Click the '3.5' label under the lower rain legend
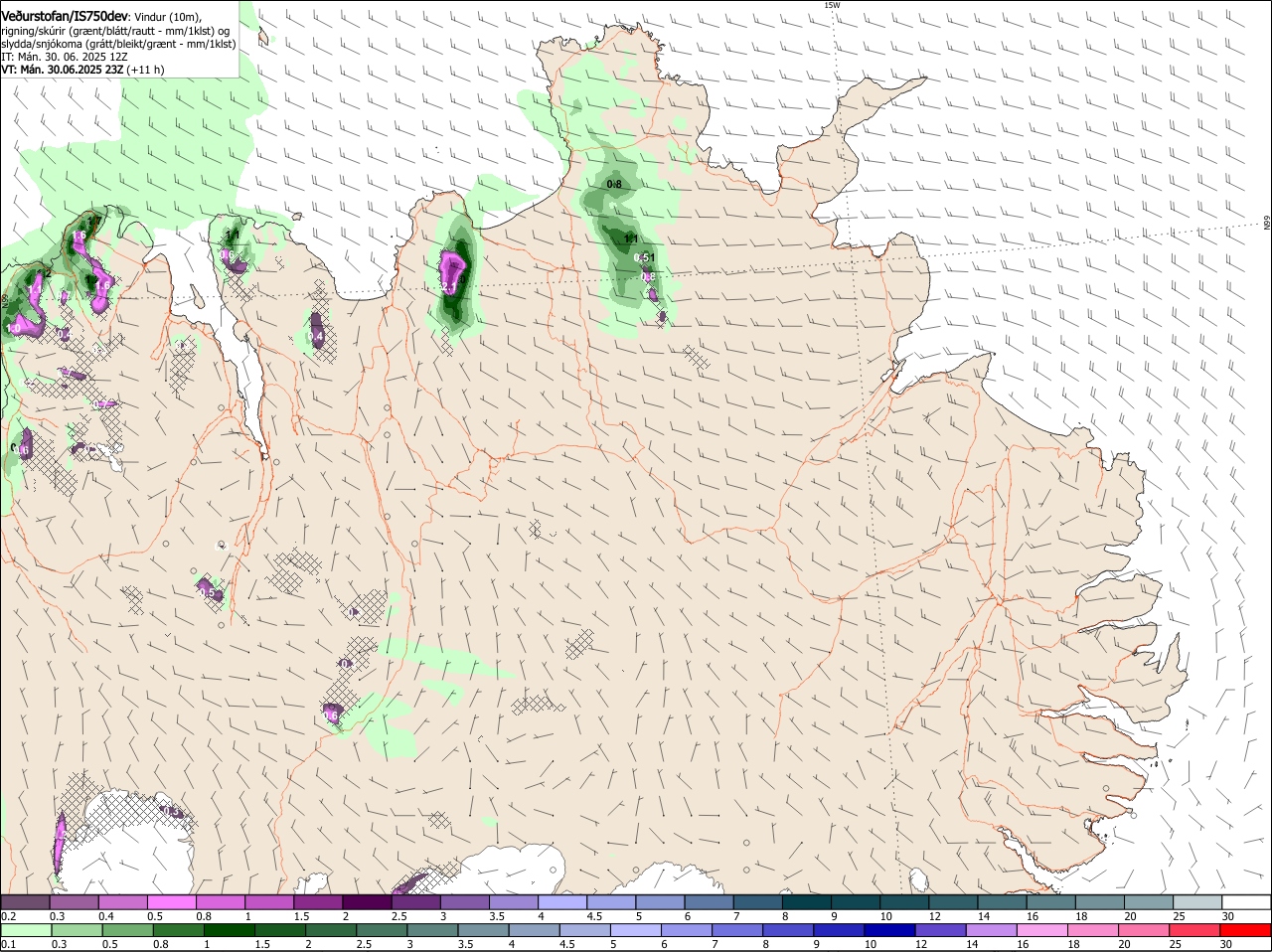Image resolution: width=1272 pixels, height=952 pixels. tap(465, 945)
